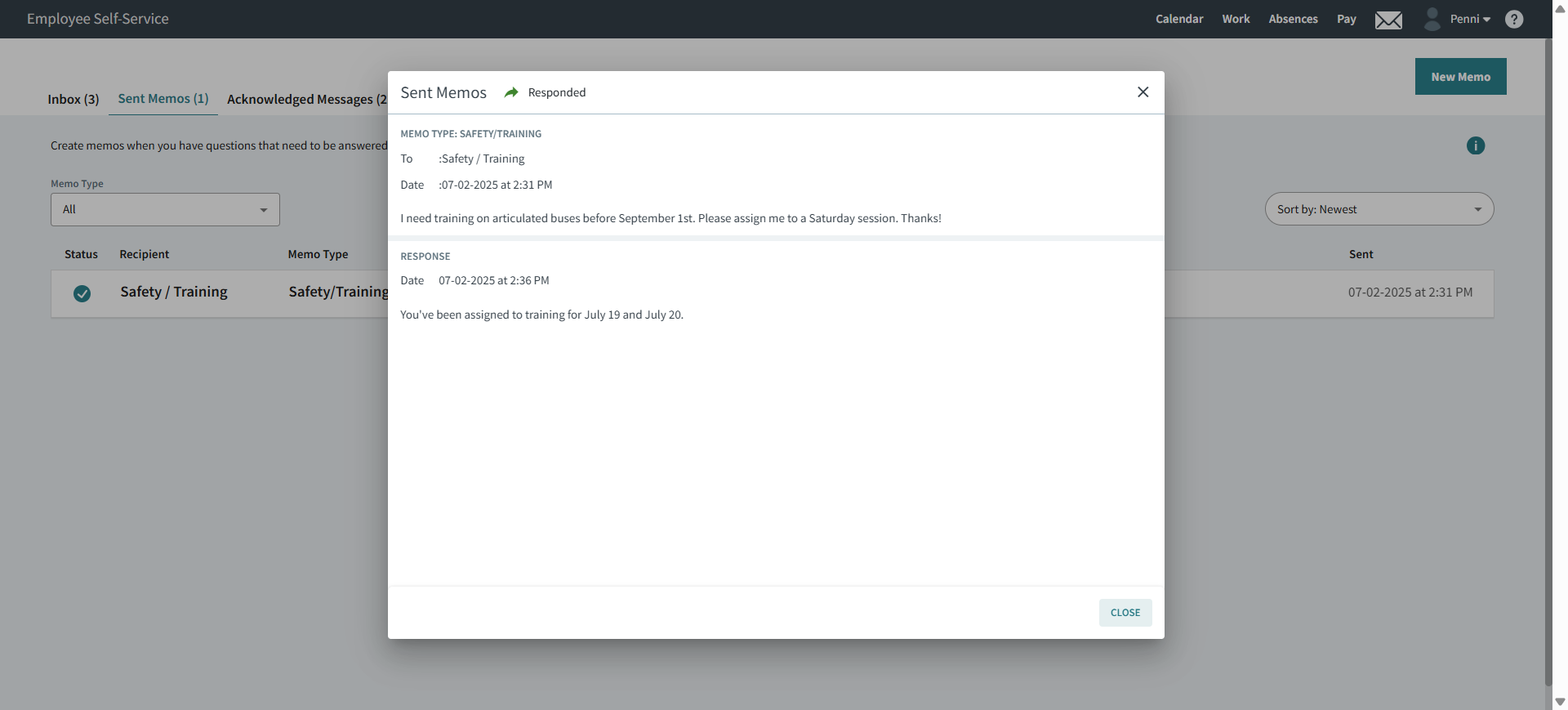Click the checkmark status icon in row

coord(82,293)
